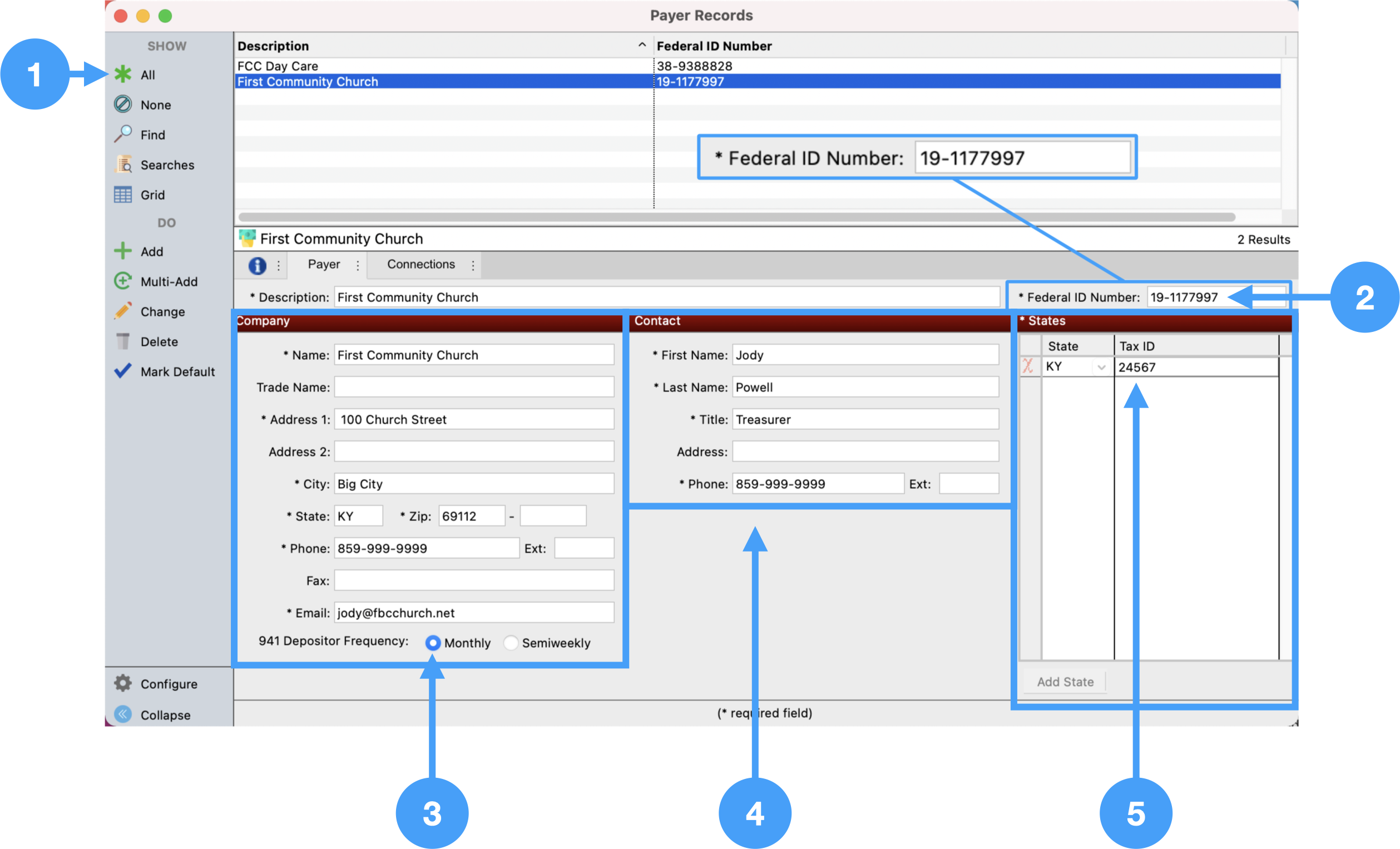The width and height of the screenshot is (1400, 849).
Task: Click the green asterisk All icon
Action: coord(123,75)
